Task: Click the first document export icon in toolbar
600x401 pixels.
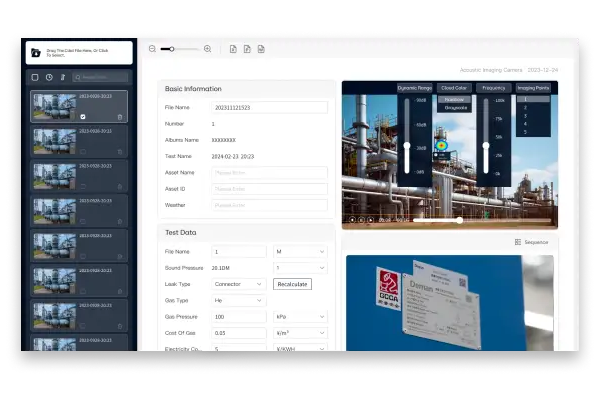Action: point(233,48)
